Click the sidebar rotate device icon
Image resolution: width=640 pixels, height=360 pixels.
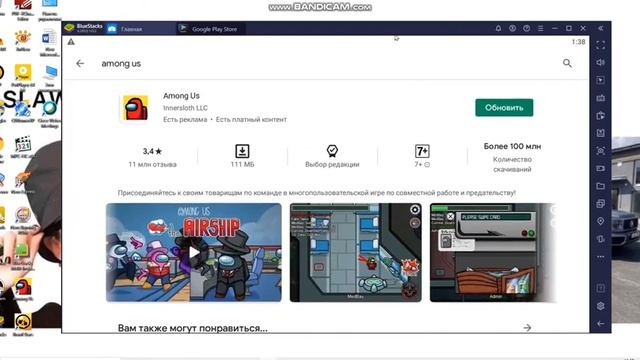(x=600, y=239)
